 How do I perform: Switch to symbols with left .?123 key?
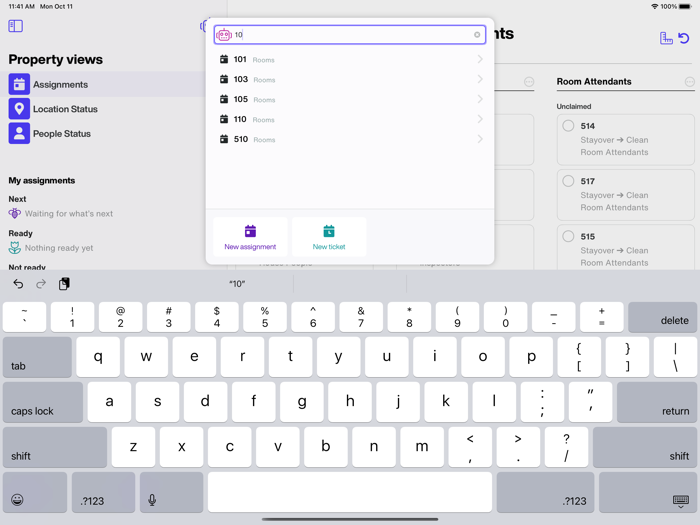coord(104,492)
